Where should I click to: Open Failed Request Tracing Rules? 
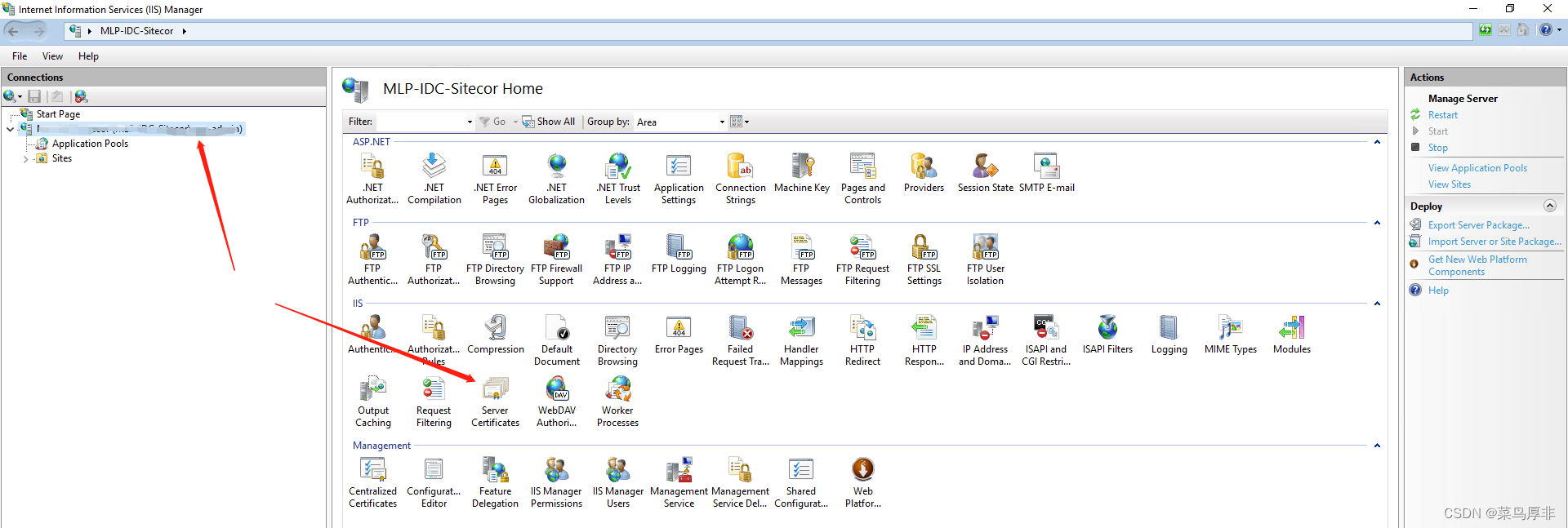741,340
